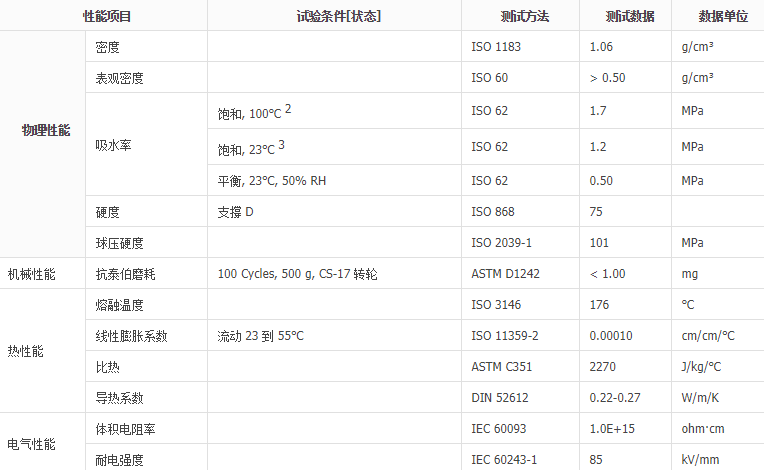Open footnote 3 beside 饱和, 23°C
Image resolution: width=764 pixels, height=470 pixels.
[x=282, y=145]
